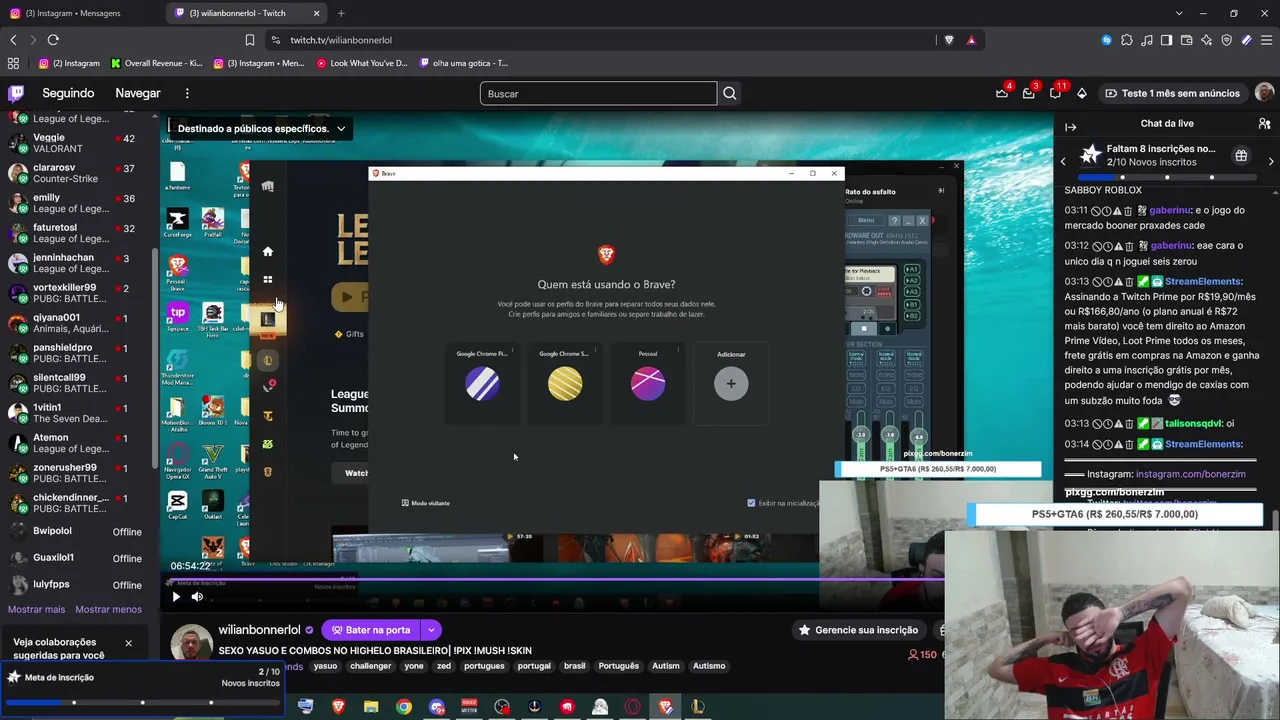Open League of Legends taskbar icon
Viewport: 1280px width, 720px height.
tap(698, 707)
